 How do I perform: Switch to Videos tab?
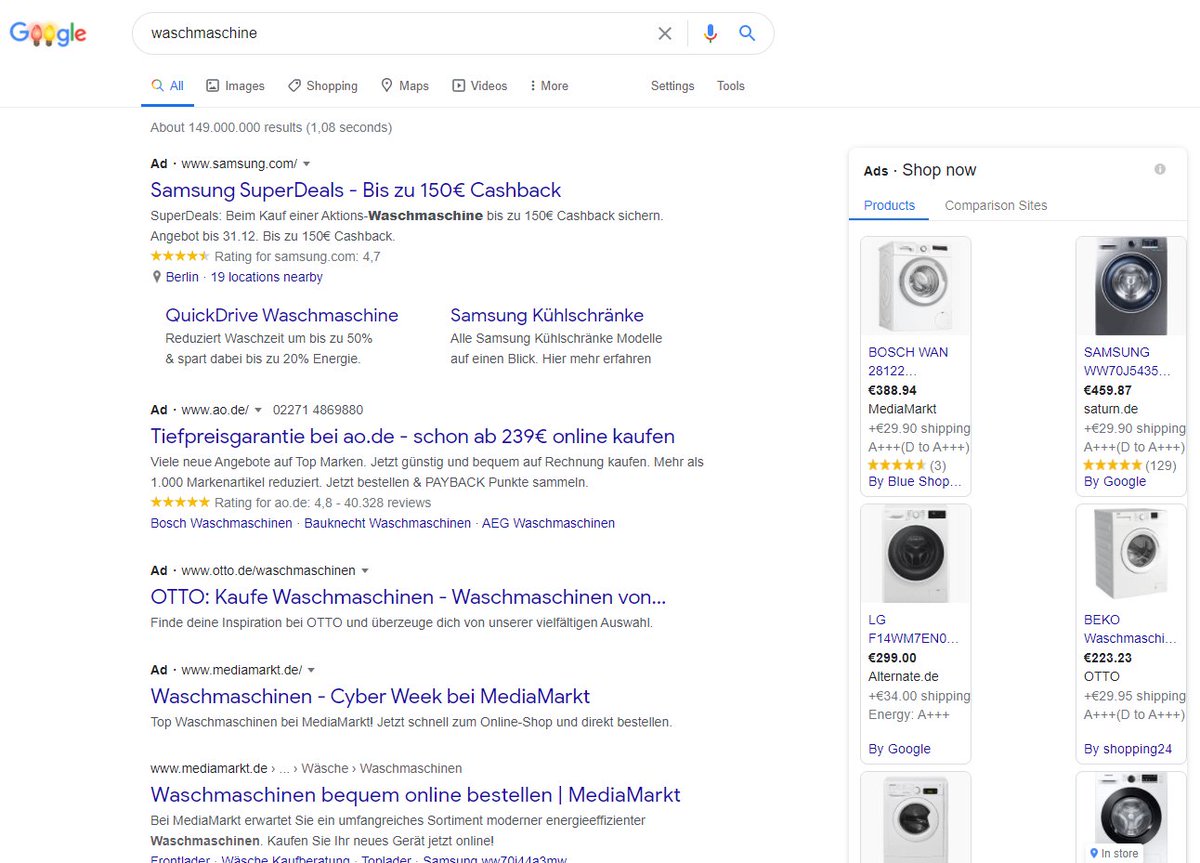coord(479,86)
